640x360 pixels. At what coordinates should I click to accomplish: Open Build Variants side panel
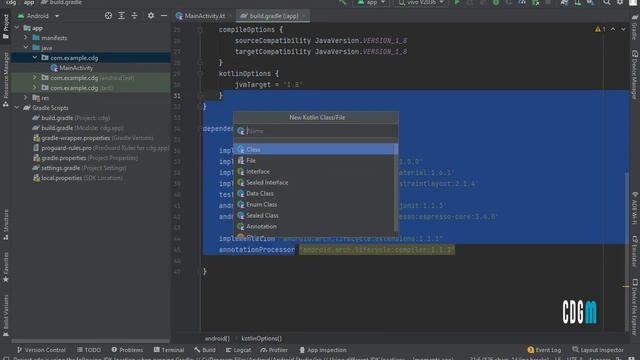click(x=6, y=315)
